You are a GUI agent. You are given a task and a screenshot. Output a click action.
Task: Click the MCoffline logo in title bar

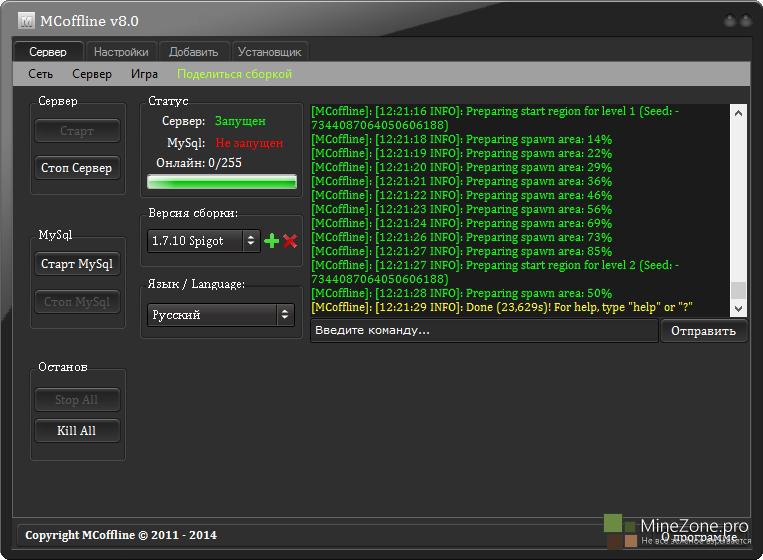coord(25,20)
